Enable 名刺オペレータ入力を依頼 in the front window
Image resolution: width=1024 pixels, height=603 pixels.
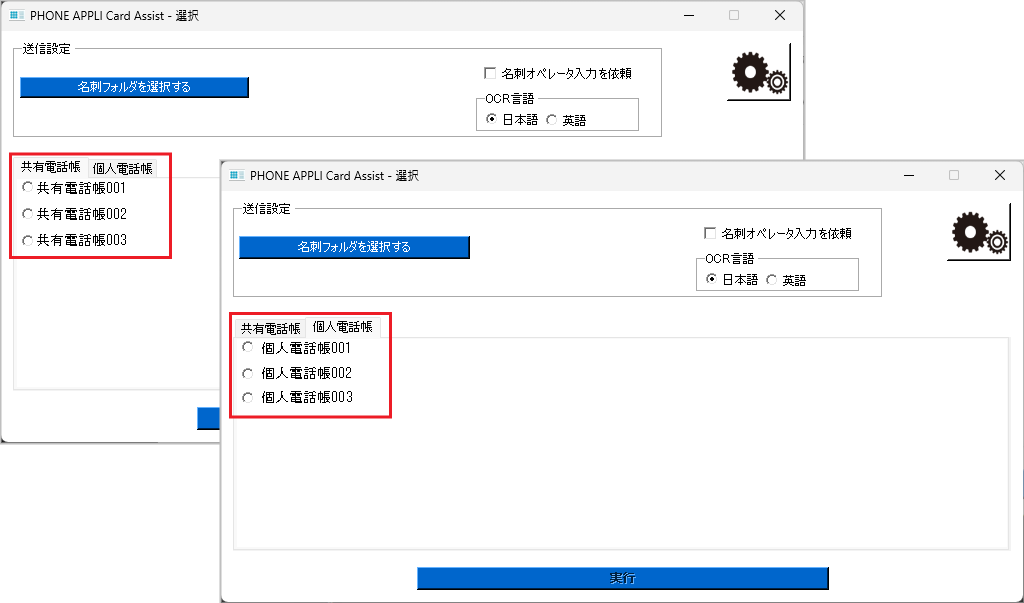(x=709, y=233)
